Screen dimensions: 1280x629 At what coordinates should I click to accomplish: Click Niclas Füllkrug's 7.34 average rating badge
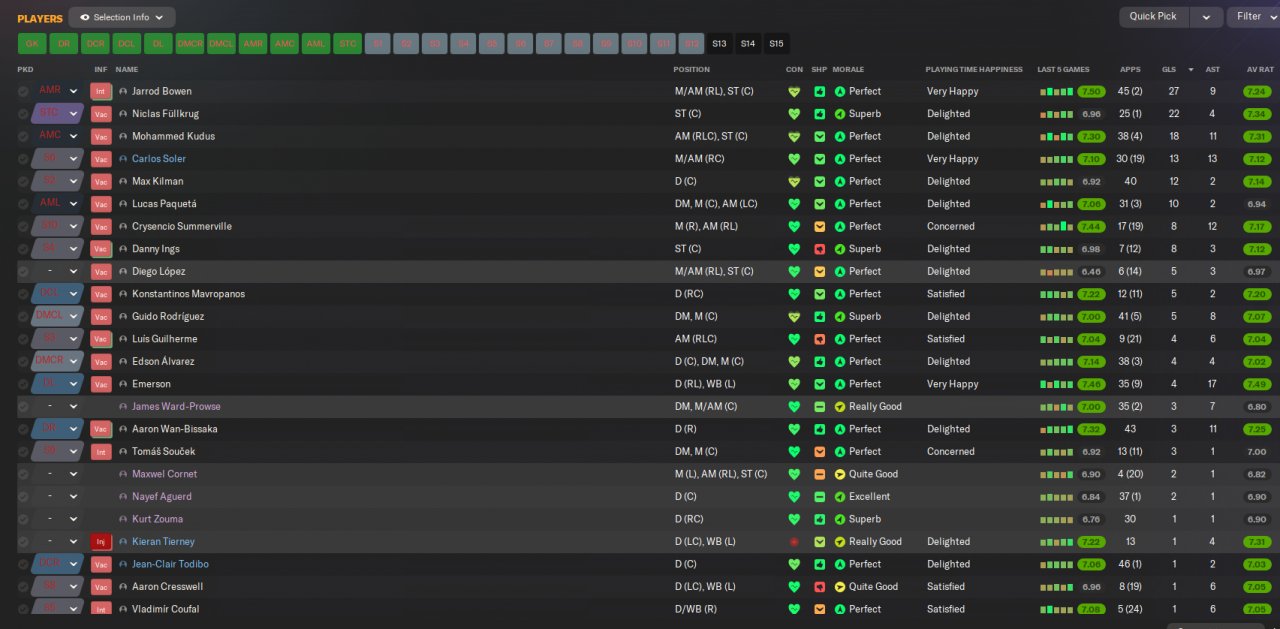[1257, 114]
